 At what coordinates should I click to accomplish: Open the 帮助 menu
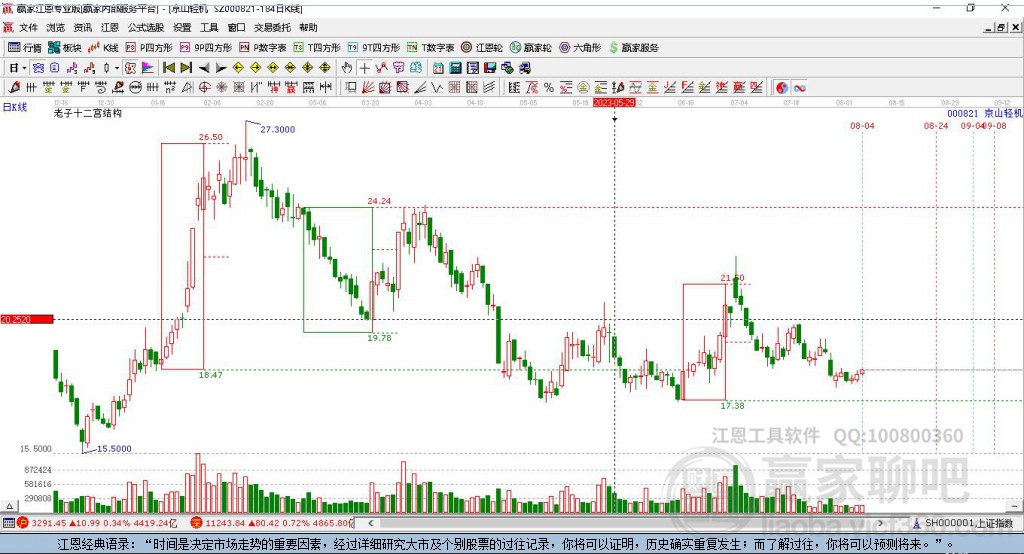tap(308, 27)
